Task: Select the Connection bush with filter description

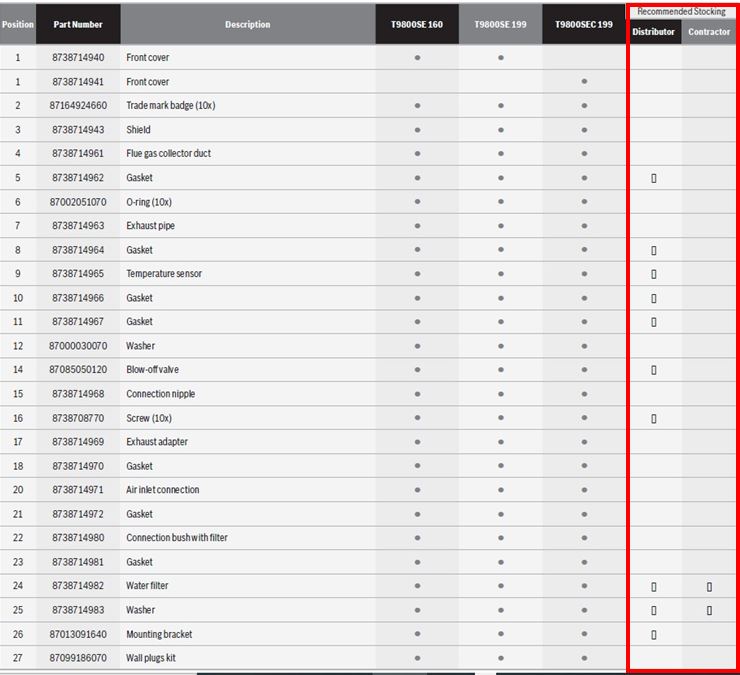Action: tap(177, 538)
